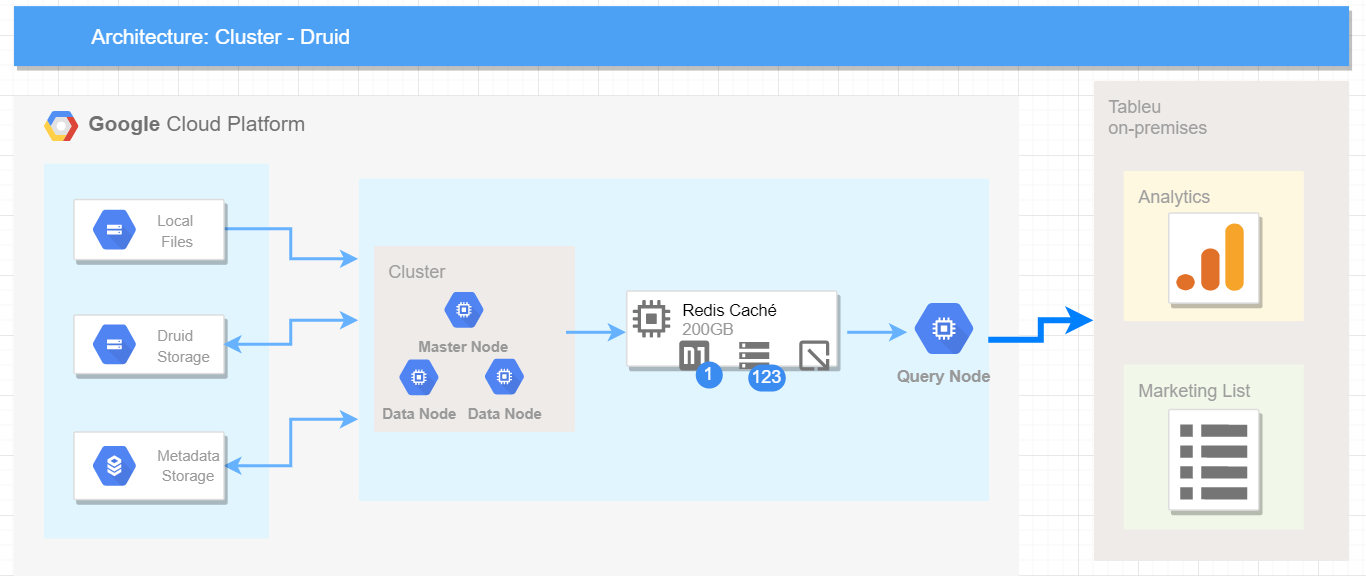
Task: Select the Druid Storage hexagon icon
Action: [x=114, y=346]
